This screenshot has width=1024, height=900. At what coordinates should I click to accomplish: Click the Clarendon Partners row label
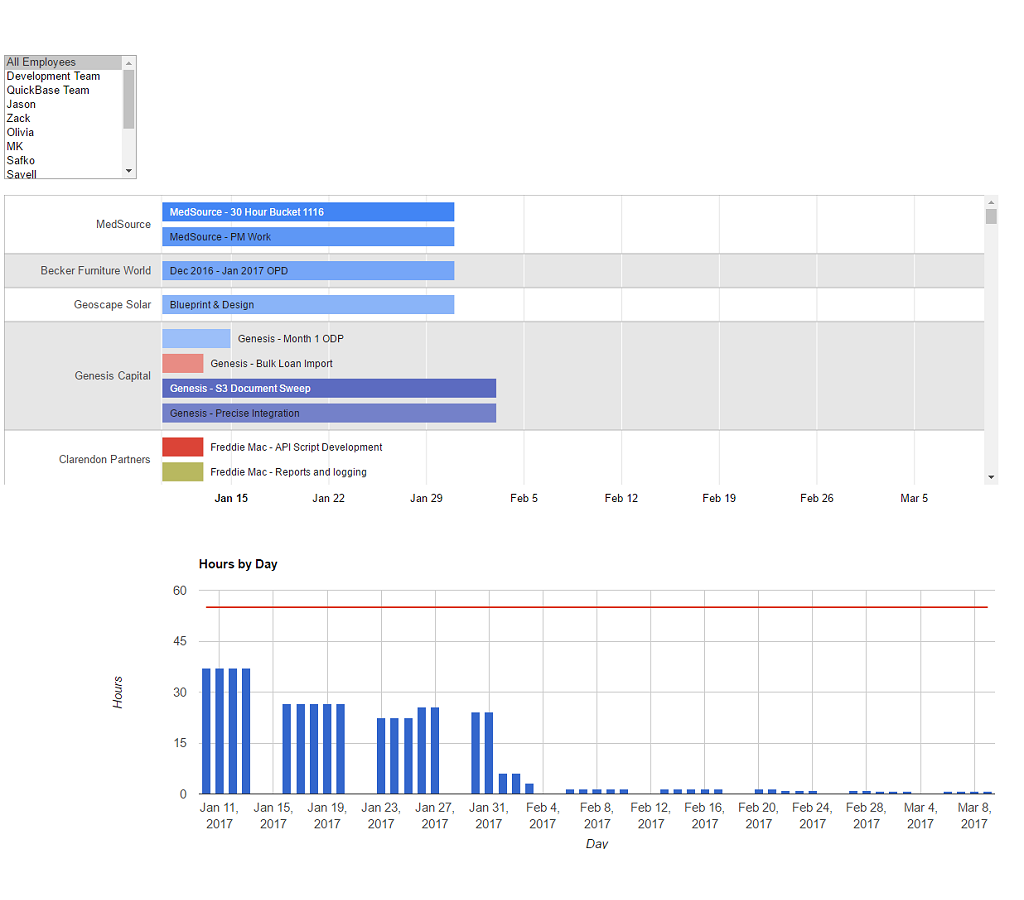tap(104, 460)
